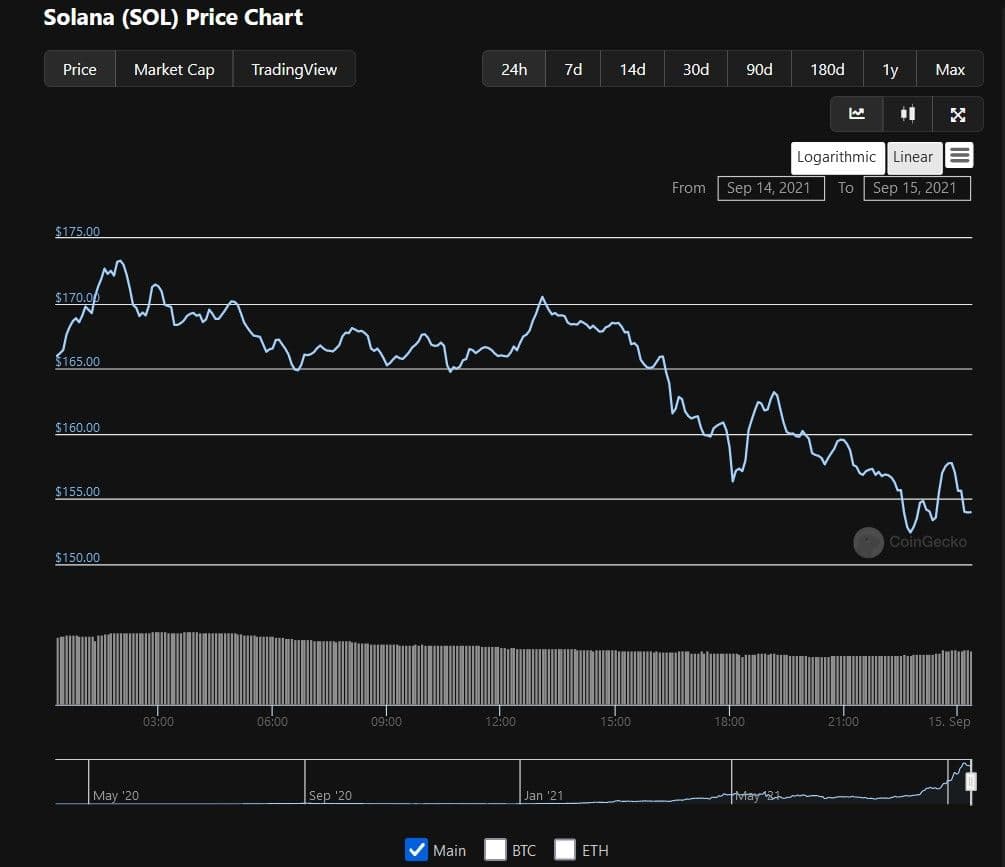Enable the ETH comparison checkbox

click(565, 850)
